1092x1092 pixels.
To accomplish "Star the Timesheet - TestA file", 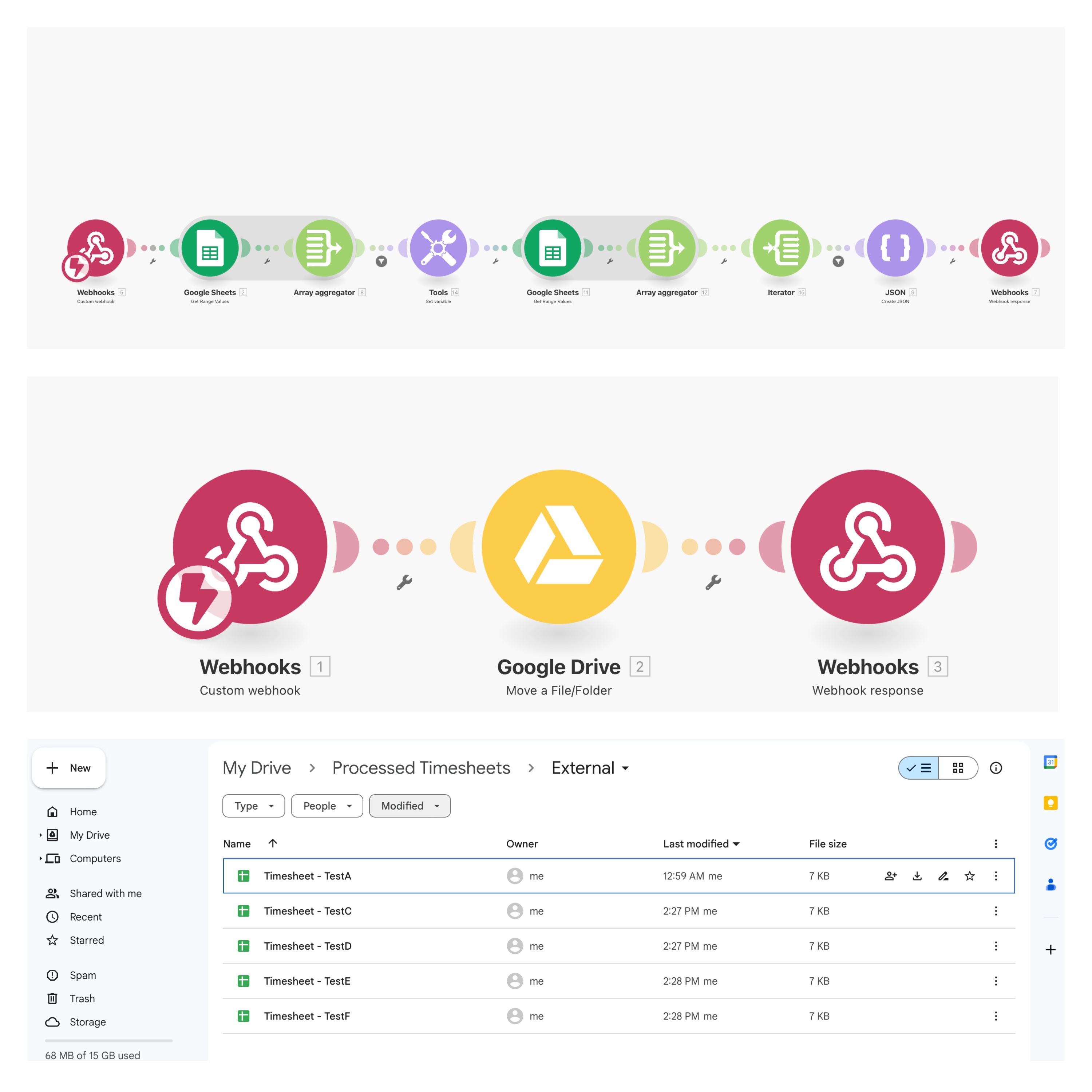I will 969,876.
